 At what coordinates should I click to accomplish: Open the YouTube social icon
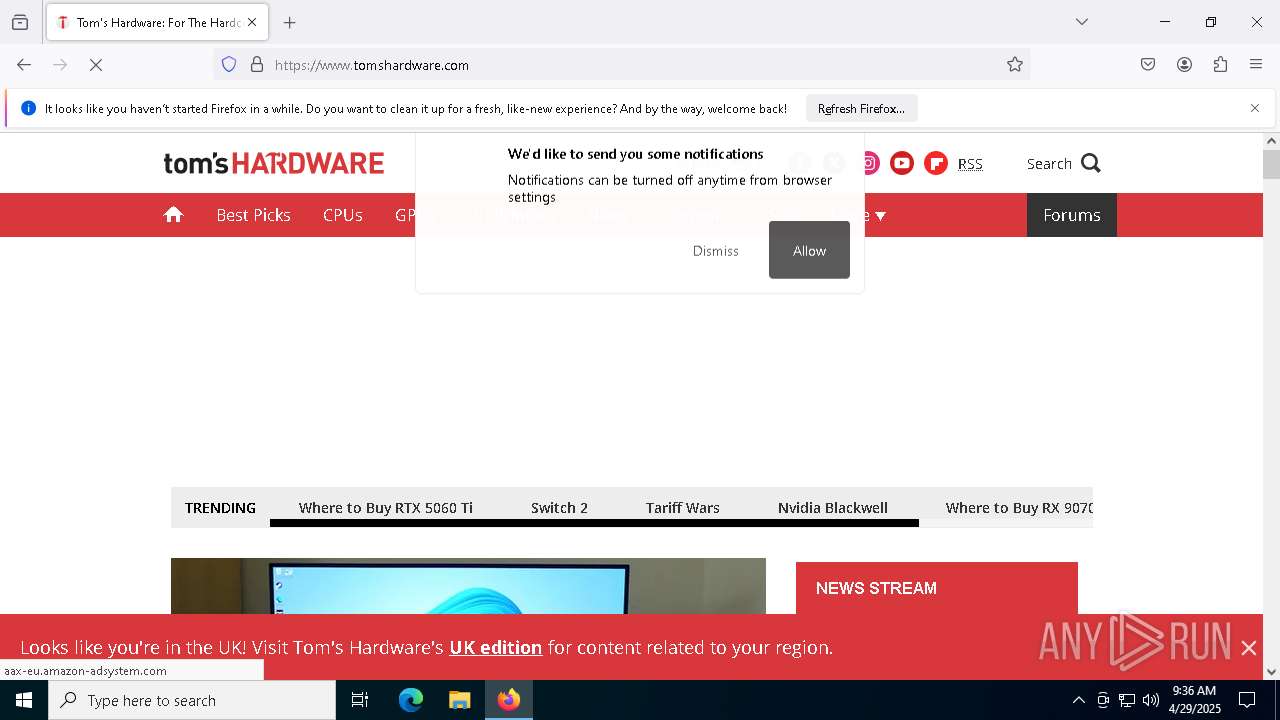pyautogui.click(x=902, y=163)
